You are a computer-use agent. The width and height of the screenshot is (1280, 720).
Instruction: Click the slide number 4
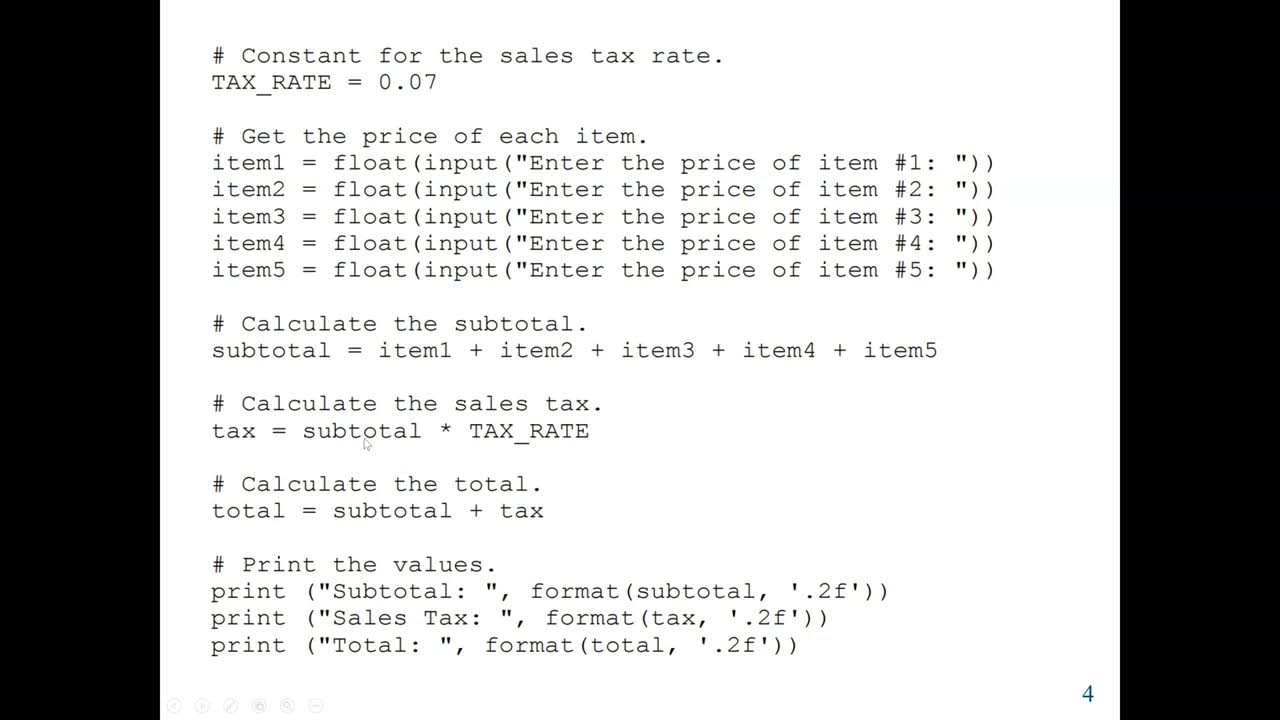tap(1088, 694)
